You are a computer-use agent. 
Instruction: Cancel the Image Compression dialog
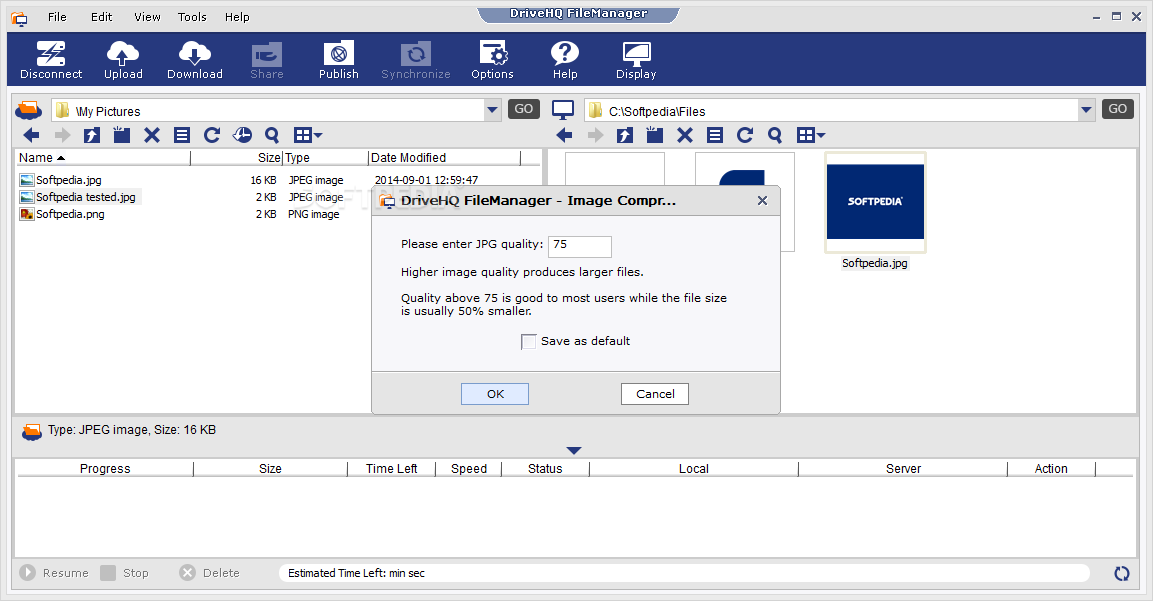tap(654, 394)
